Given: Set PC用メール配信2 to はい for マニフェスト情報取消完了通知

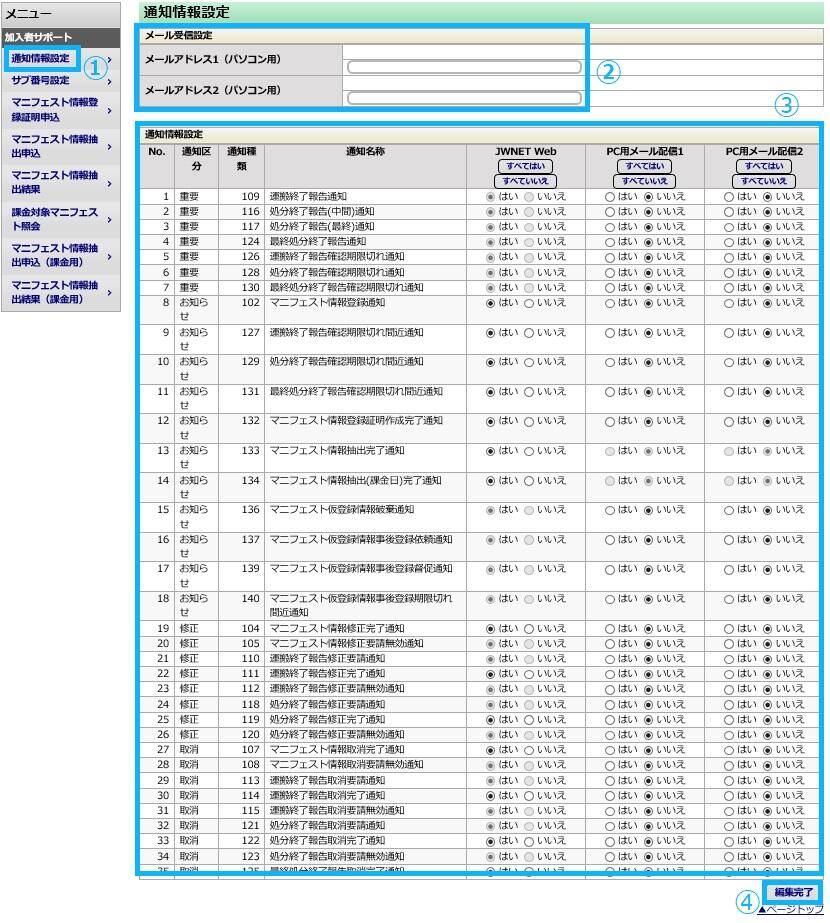Looking at the screenshot, I should click(x=728, y=751).
